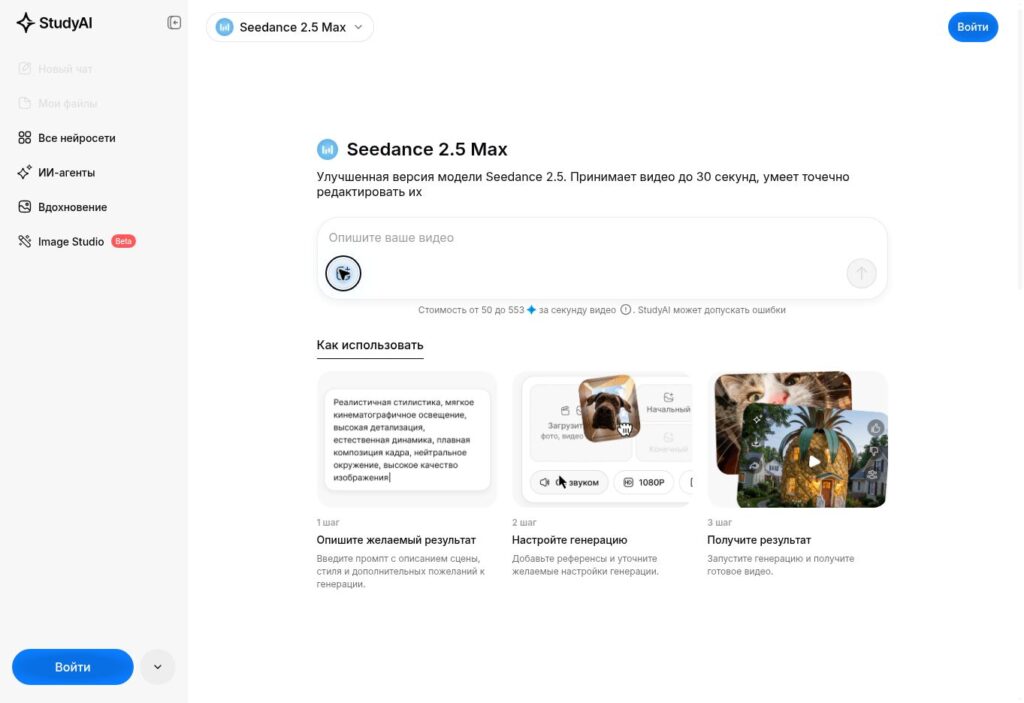Click the StudyAI logo
1024x703 pixels.
[x=54, y=23]
